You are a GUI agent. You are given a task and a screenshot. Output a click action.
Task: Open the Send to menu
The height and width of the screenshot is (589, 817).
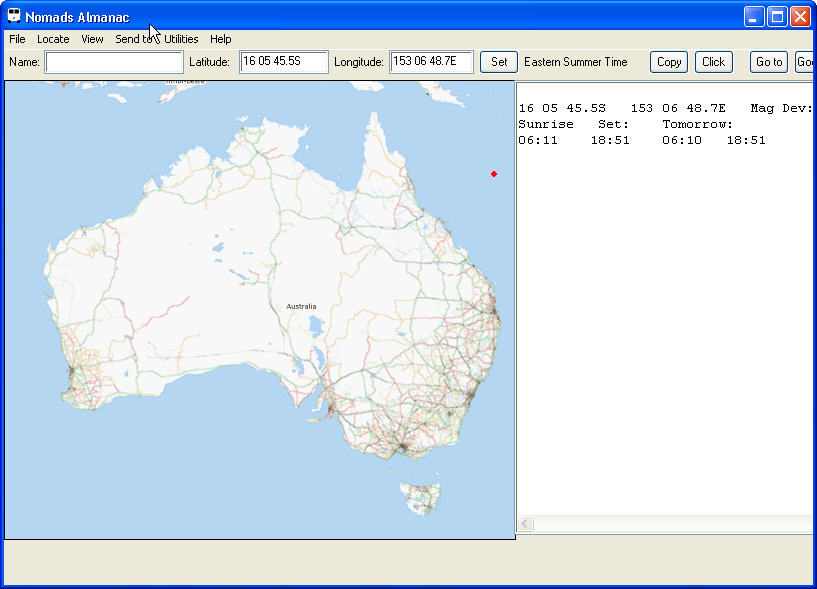coord(134,39)
